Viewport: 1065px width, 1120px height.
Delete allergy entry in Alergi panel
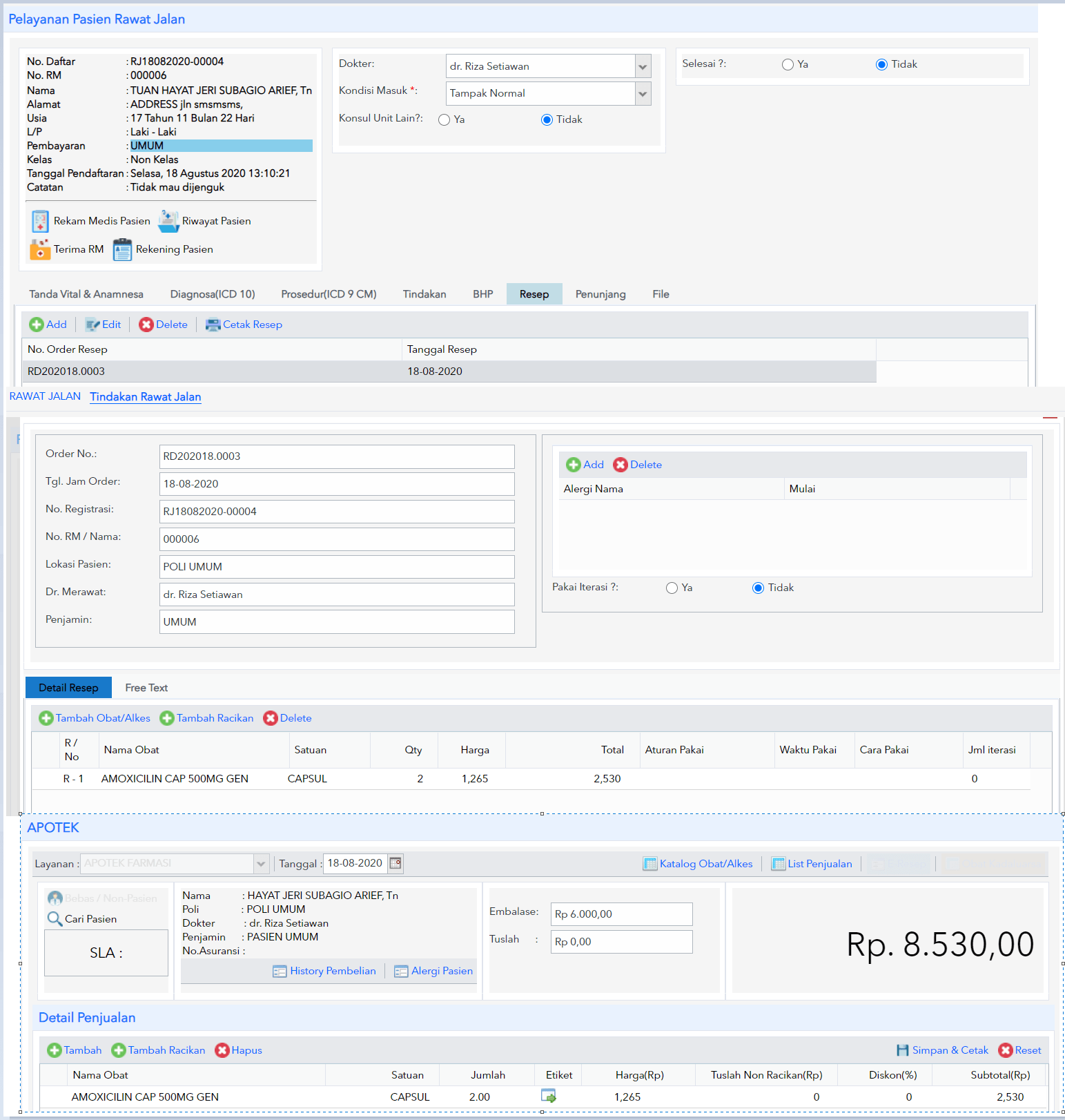tap(637, 465)
